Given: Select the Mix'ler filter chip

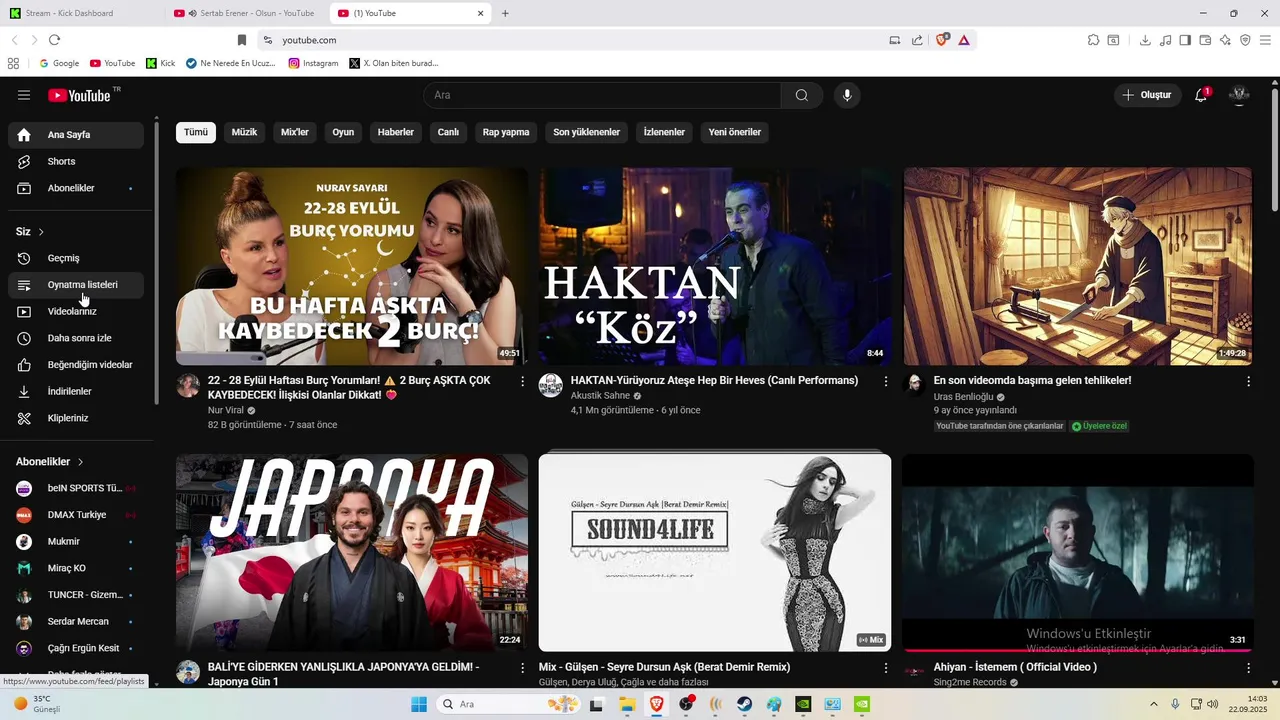Looking at the screenshot, I should tap(295, 132).
